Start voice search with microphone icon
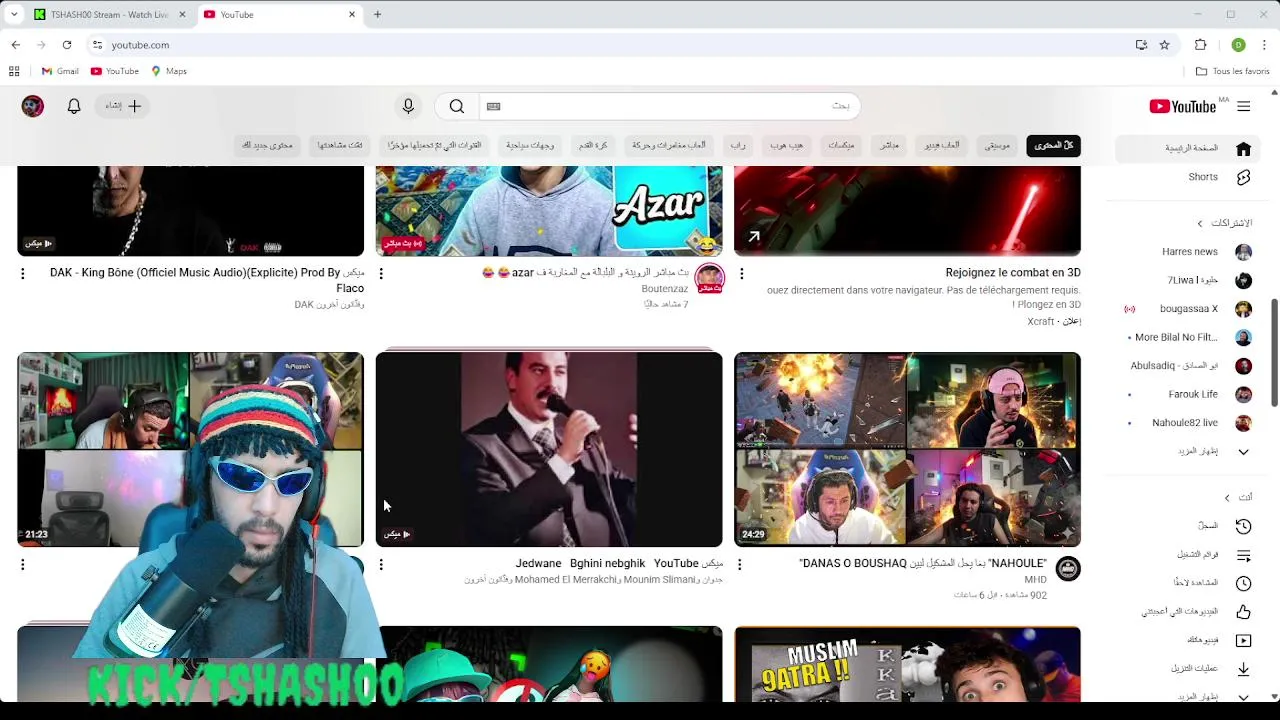 click(x=408, y=106)
